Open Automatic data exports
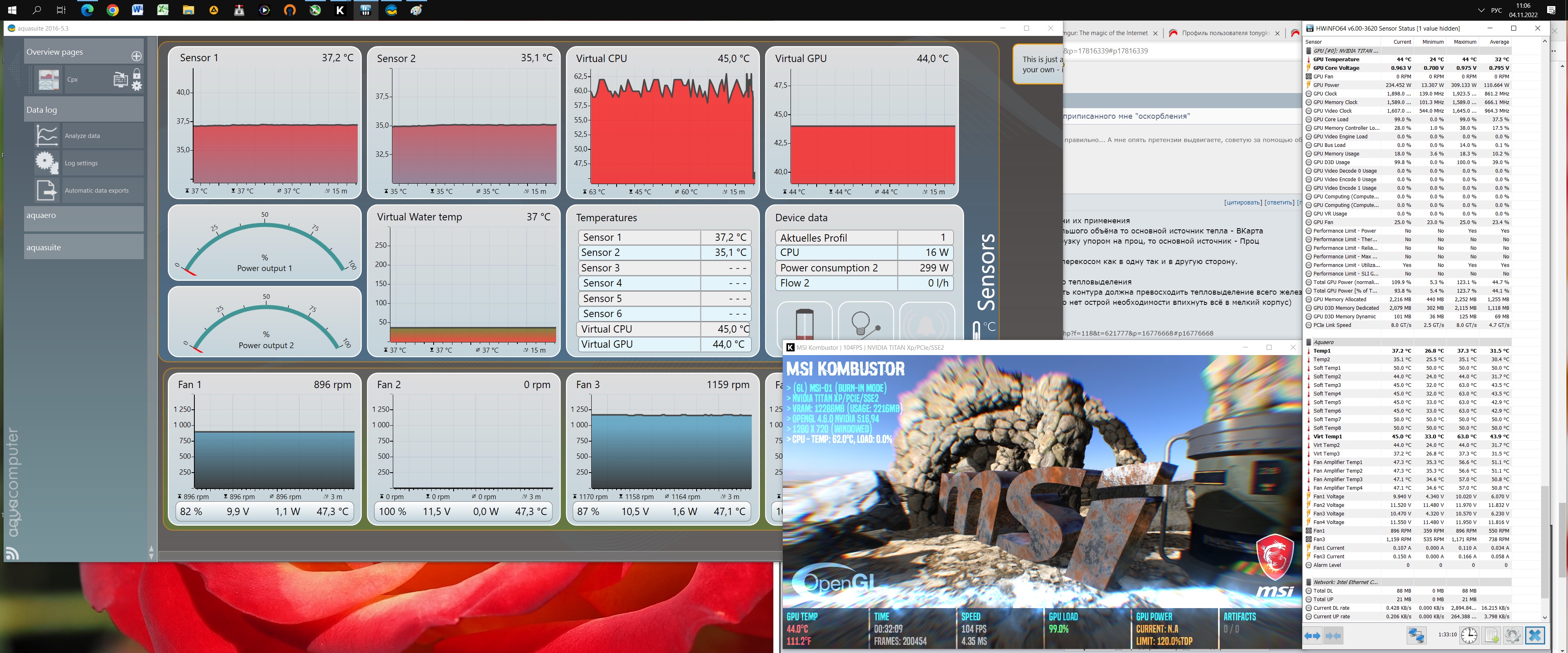 [96, 191]
